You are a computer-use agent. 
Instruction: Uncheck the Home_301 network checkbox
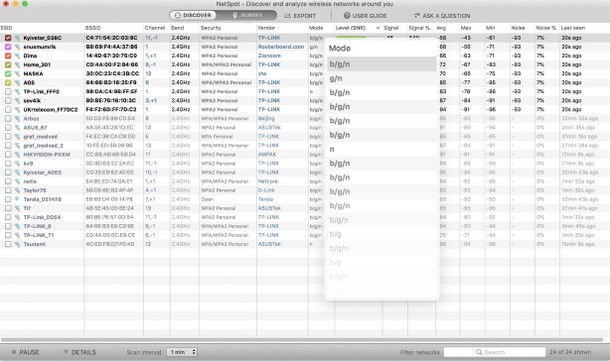(8, 65)
